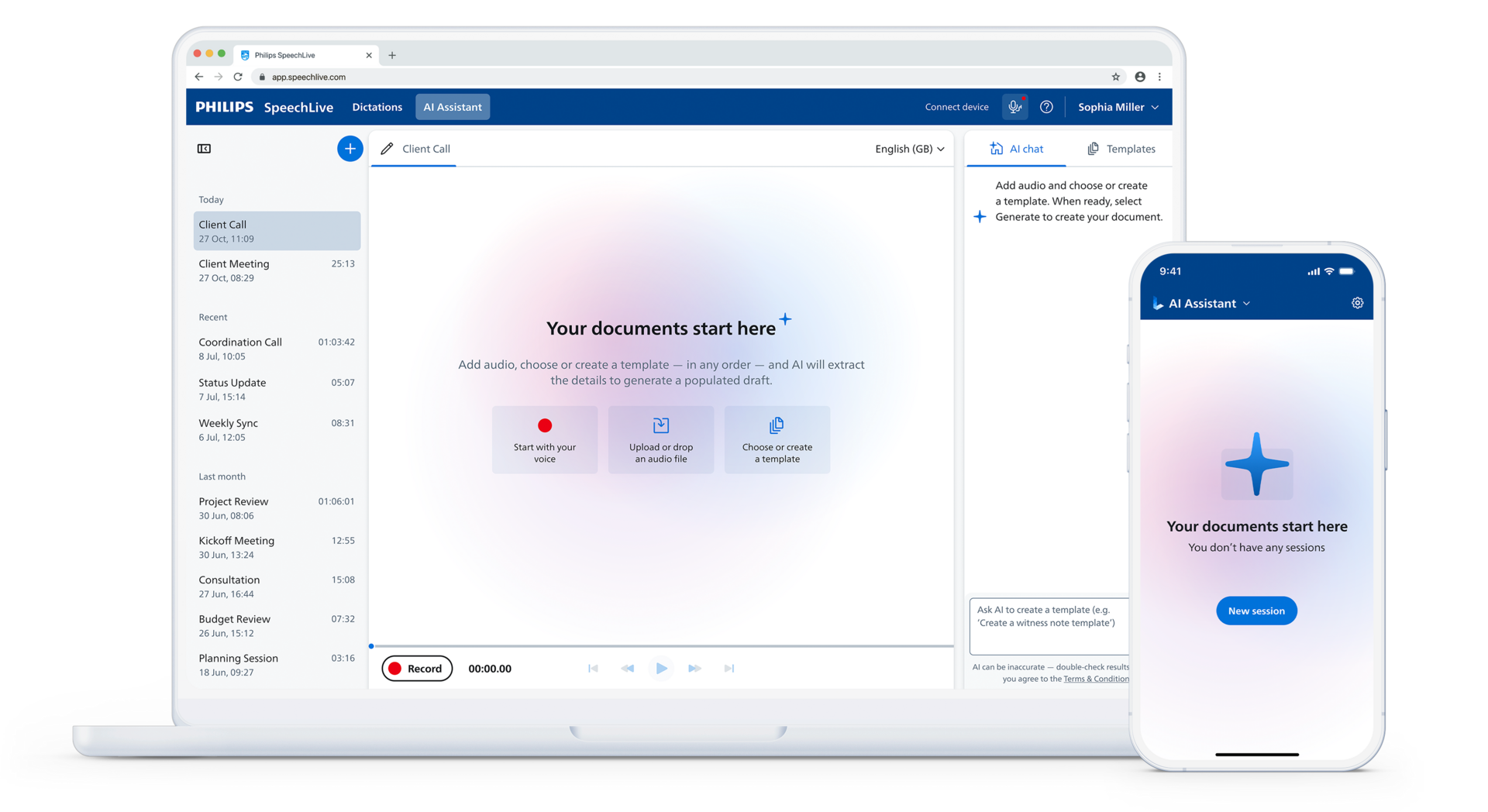1488x812 pixels.
Task: Open the Kickoff Meeting session
Action: (x=277, y=547)
